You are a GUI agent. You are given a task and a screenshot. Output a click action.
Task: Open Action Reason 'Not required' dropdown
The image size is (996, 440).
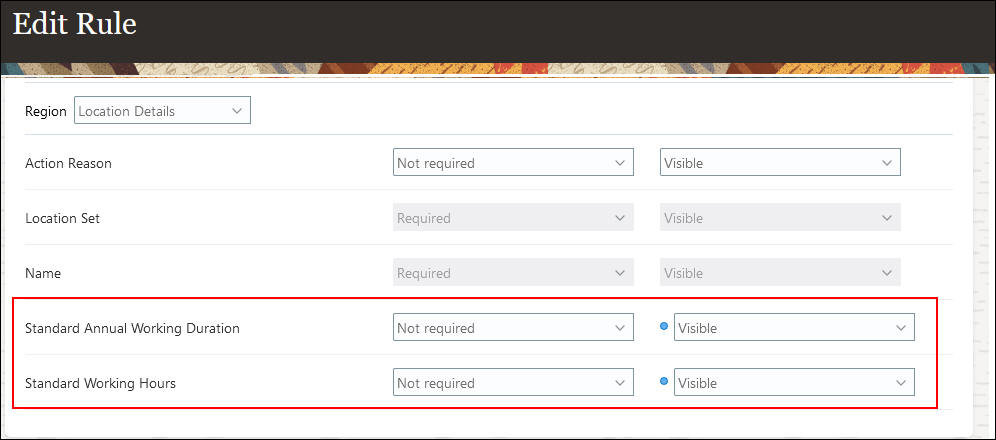[513, 163]
